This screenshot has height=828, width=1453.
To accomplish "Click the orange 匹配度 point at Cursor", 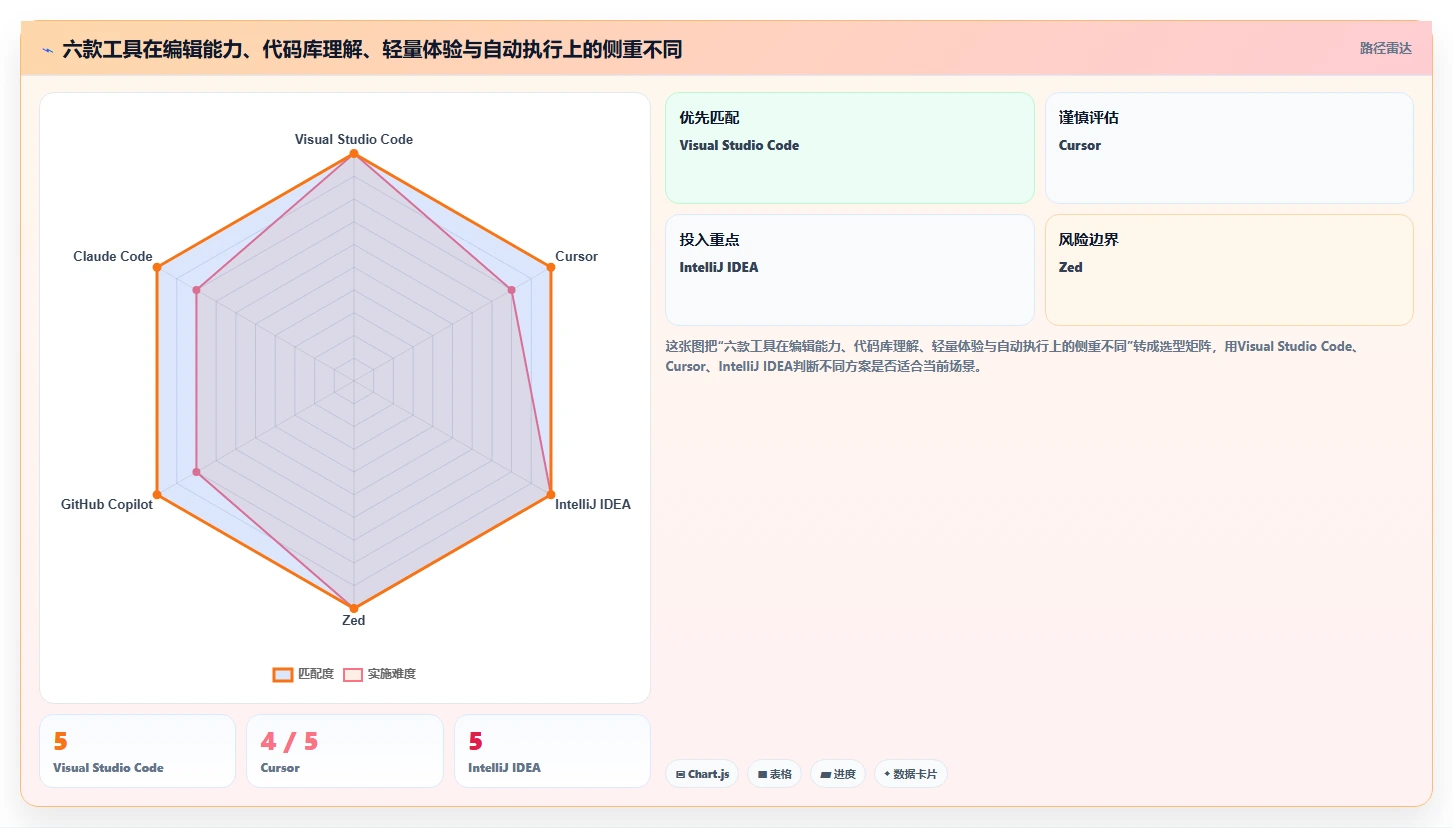I will (551, 267).
